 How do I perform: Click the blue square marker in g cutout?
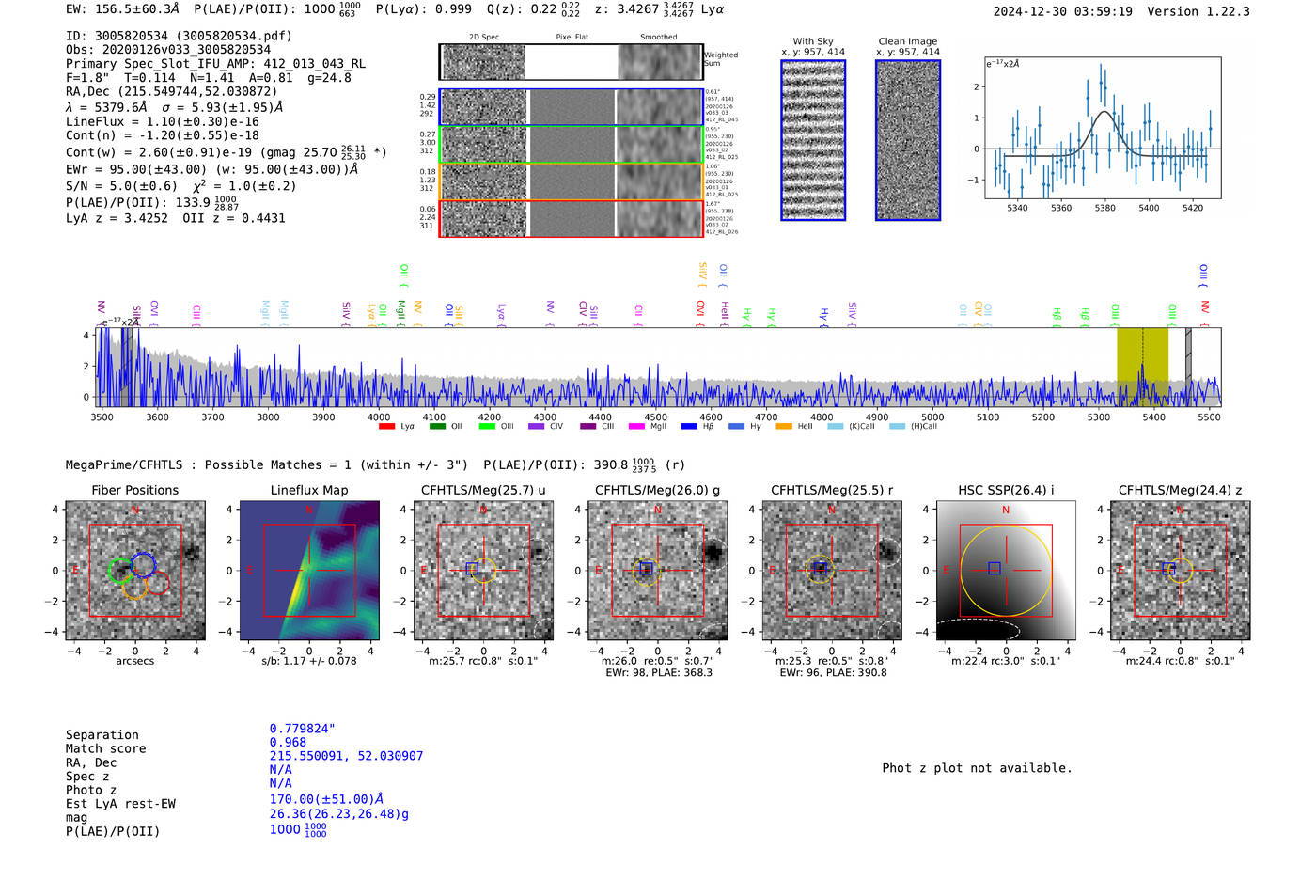click(x=646, y=569)
